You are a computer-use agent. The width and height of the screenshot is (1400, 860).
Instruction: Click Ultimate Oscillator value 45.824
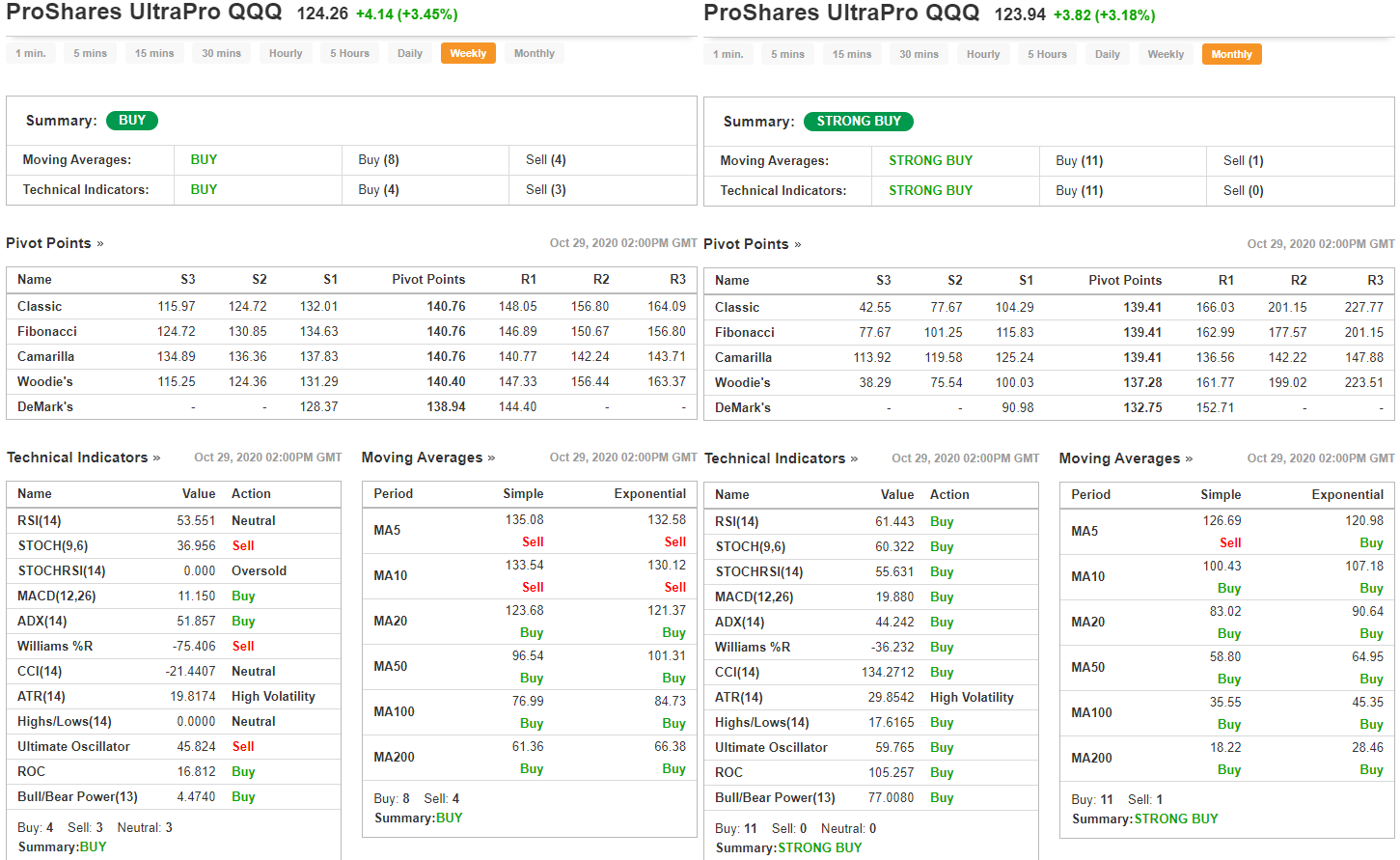196,746
